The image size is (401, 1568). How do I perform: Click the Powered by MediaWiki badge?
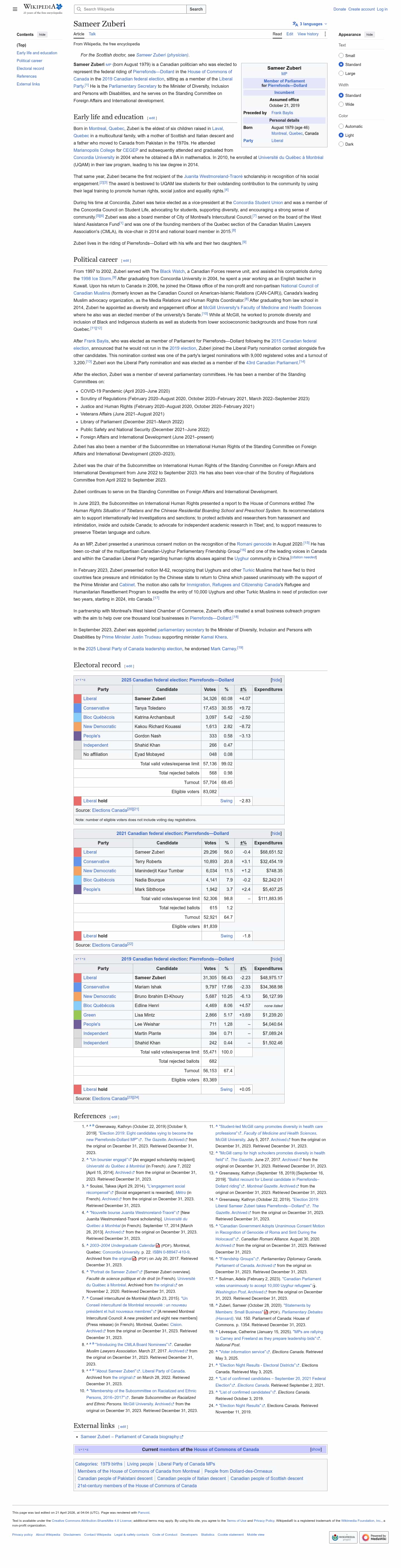(374, 1537)
